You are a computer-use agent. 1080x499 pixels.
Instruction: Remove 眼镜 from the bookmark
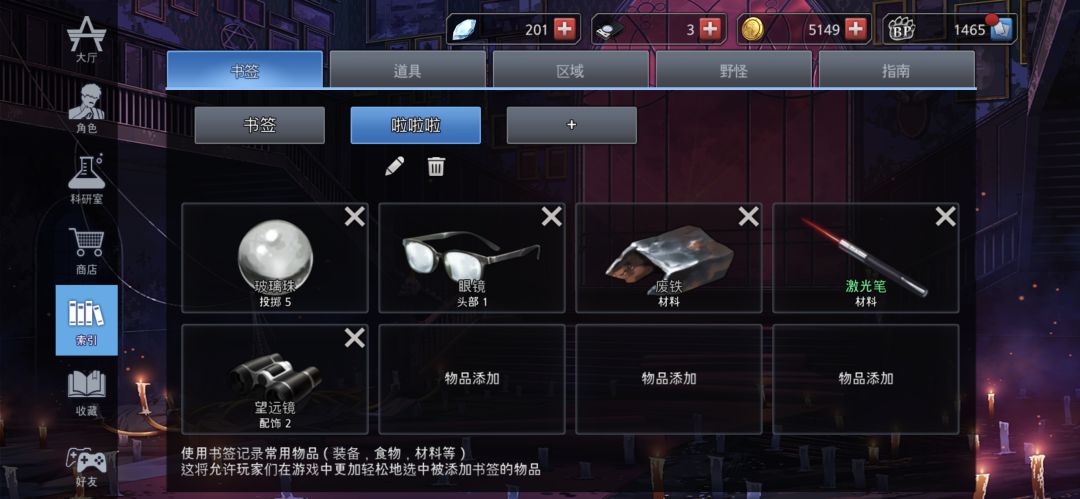pyautogui.click(x=552, y=217)
